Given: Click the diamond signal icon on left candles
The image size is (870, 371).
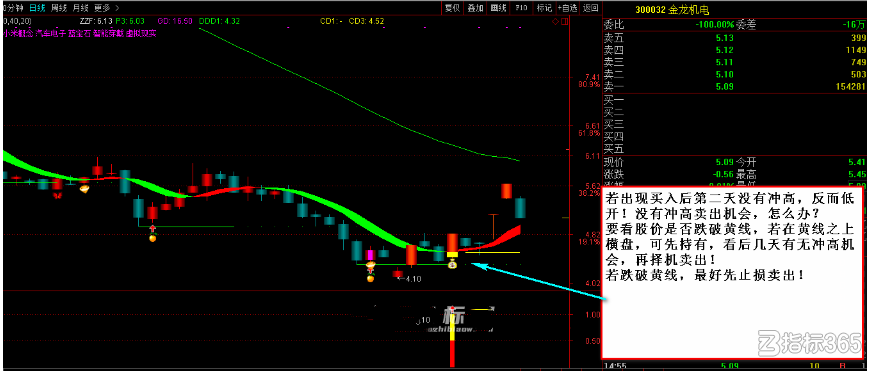Looking at the screenshot, I should click(85, 190).
